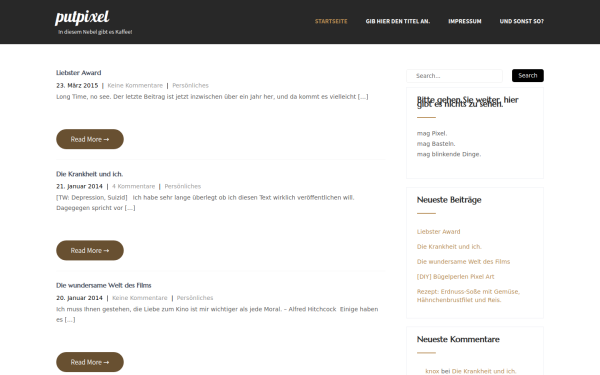The height and width of the screenshot is (375, 600).
Task: Click the text 'mag Pixel.'
Action: pyautogui.click(x=432, y=134)
